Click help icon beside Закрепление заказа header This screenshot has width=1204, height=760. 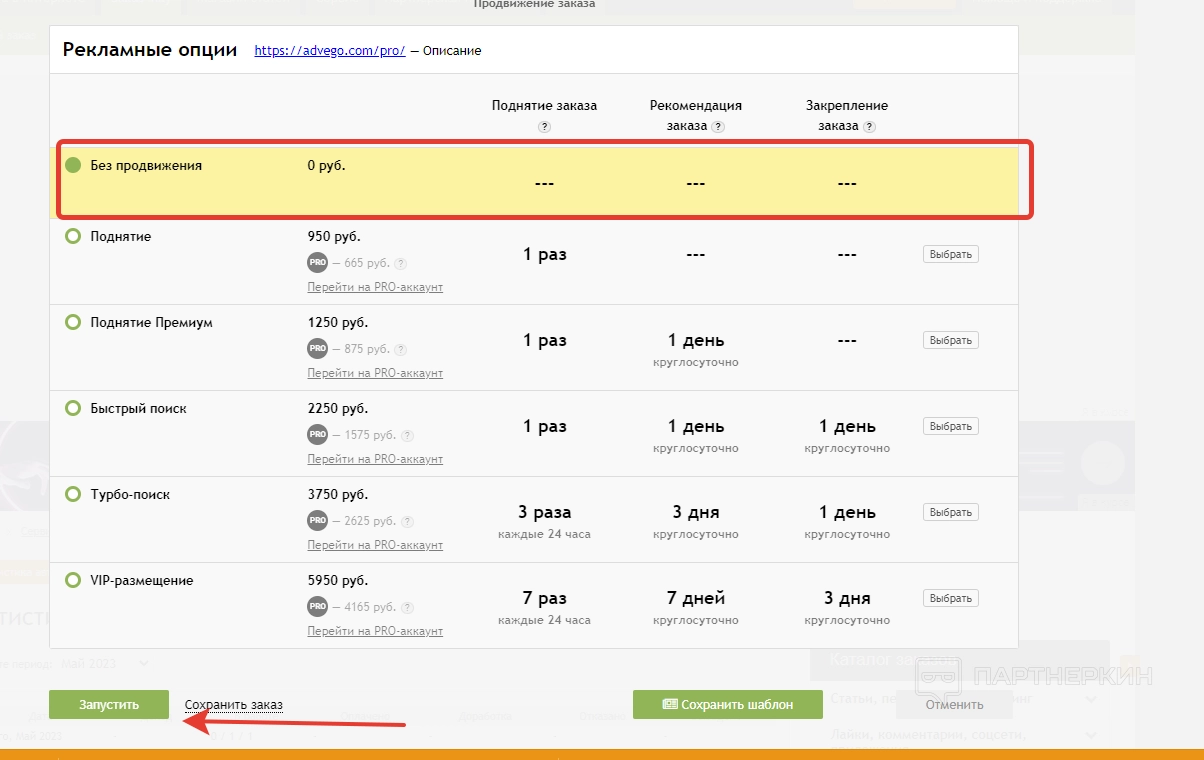pyautogui.click(x=869, y=127)
